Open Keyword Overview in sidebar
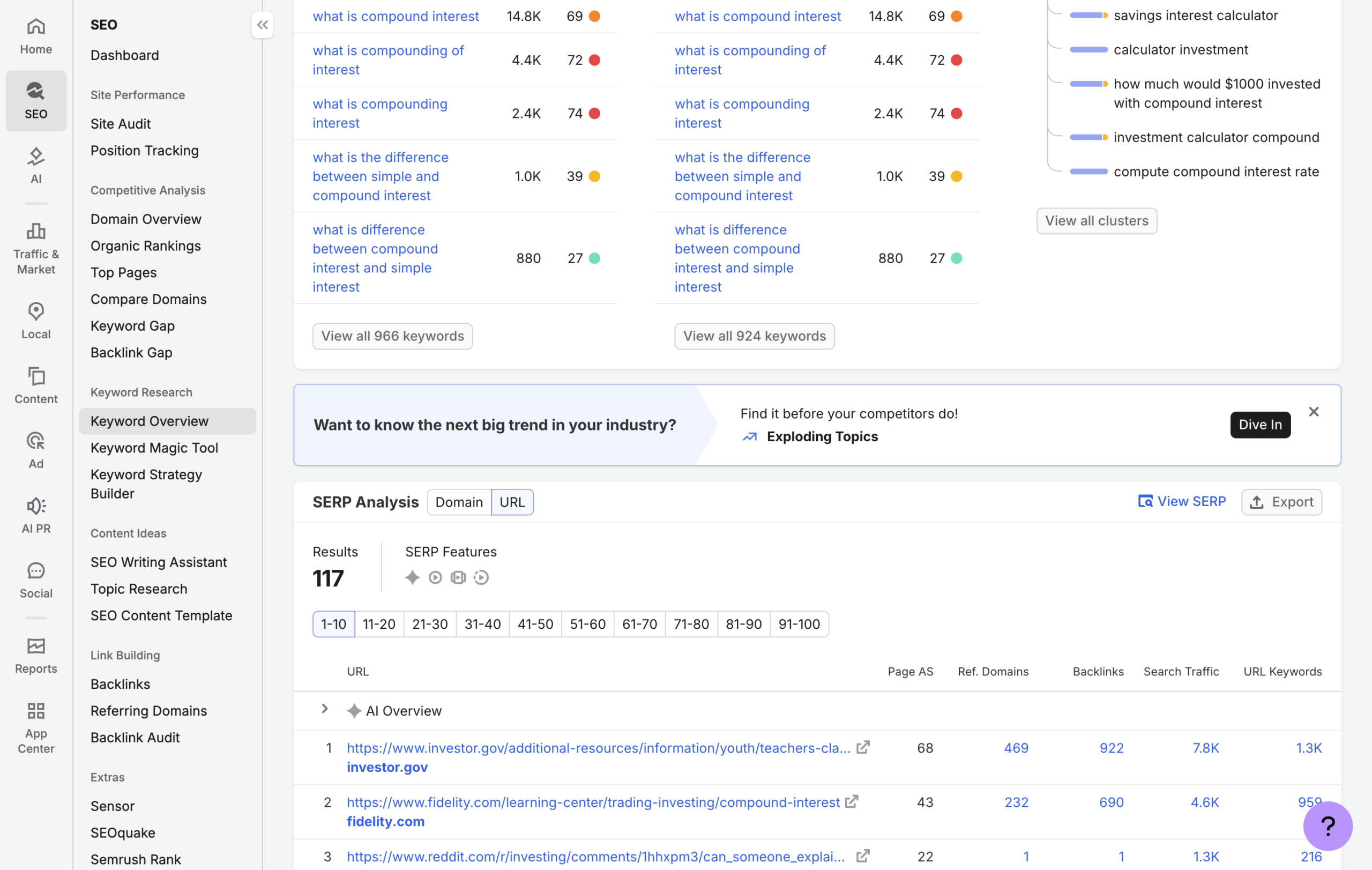Screen dimensions: 1372x870 (168, 421)
